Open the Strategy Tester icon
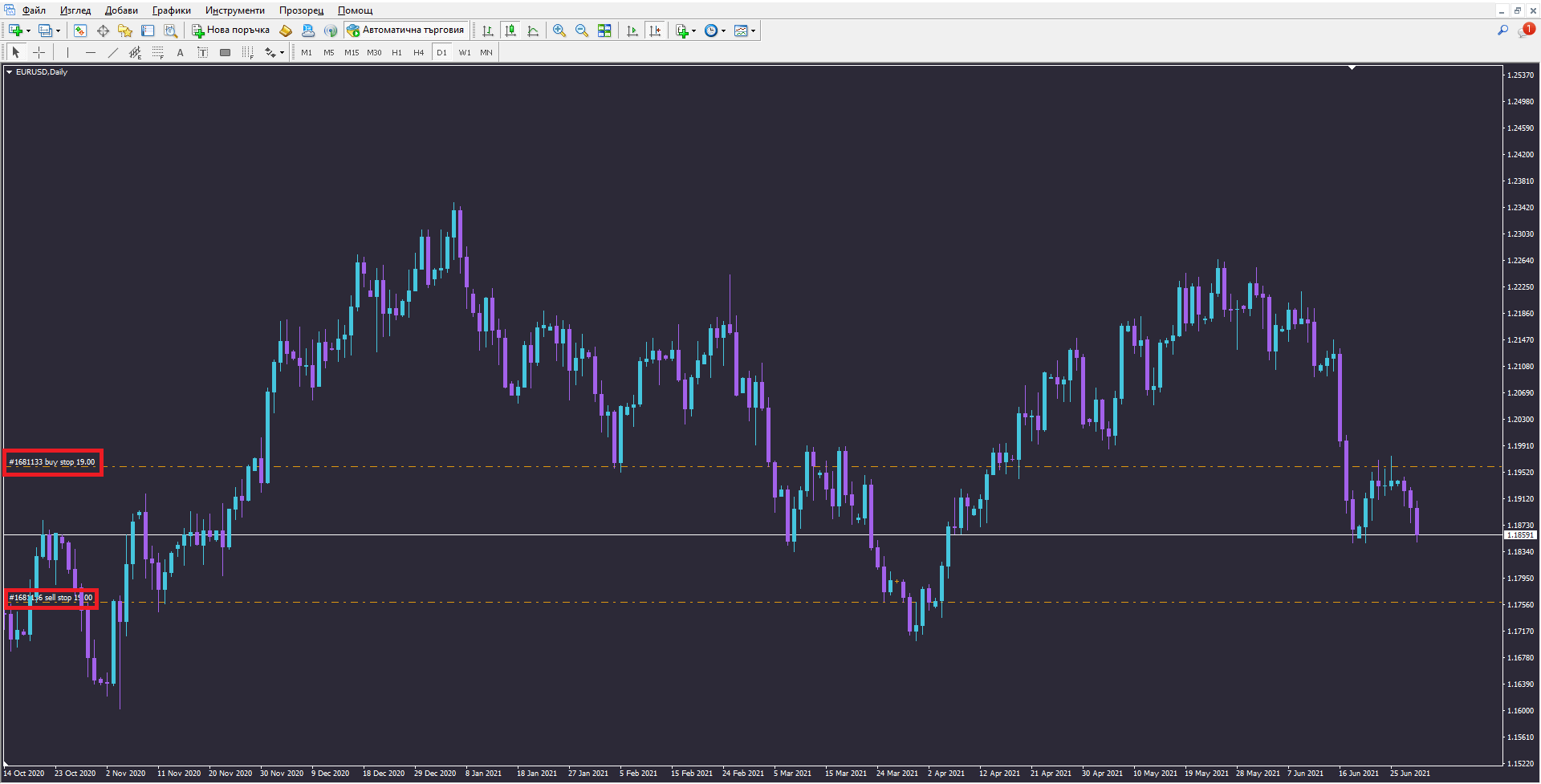1541x784 pixels. point(170,30)
